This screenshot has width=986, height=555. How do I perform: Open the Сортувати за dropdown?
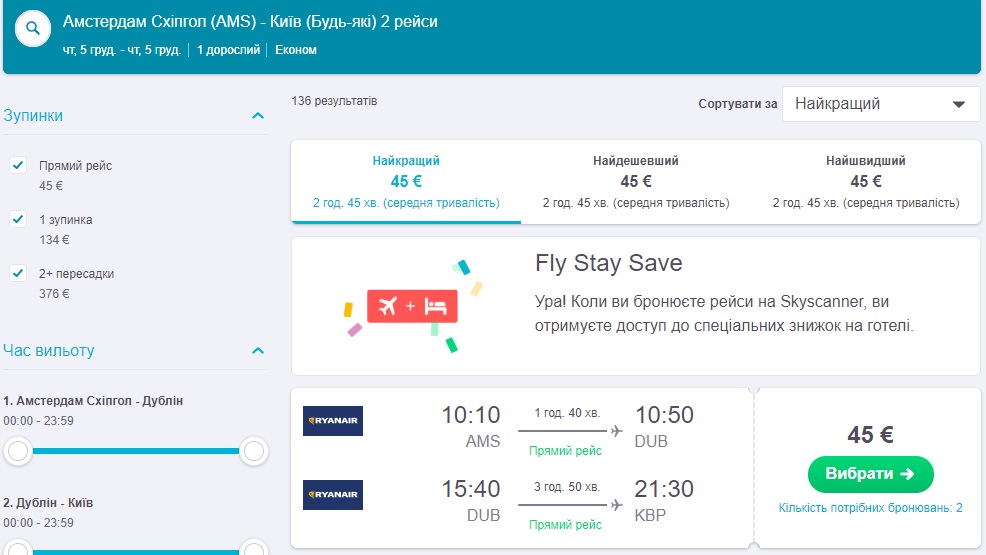[x=881, y=104]
